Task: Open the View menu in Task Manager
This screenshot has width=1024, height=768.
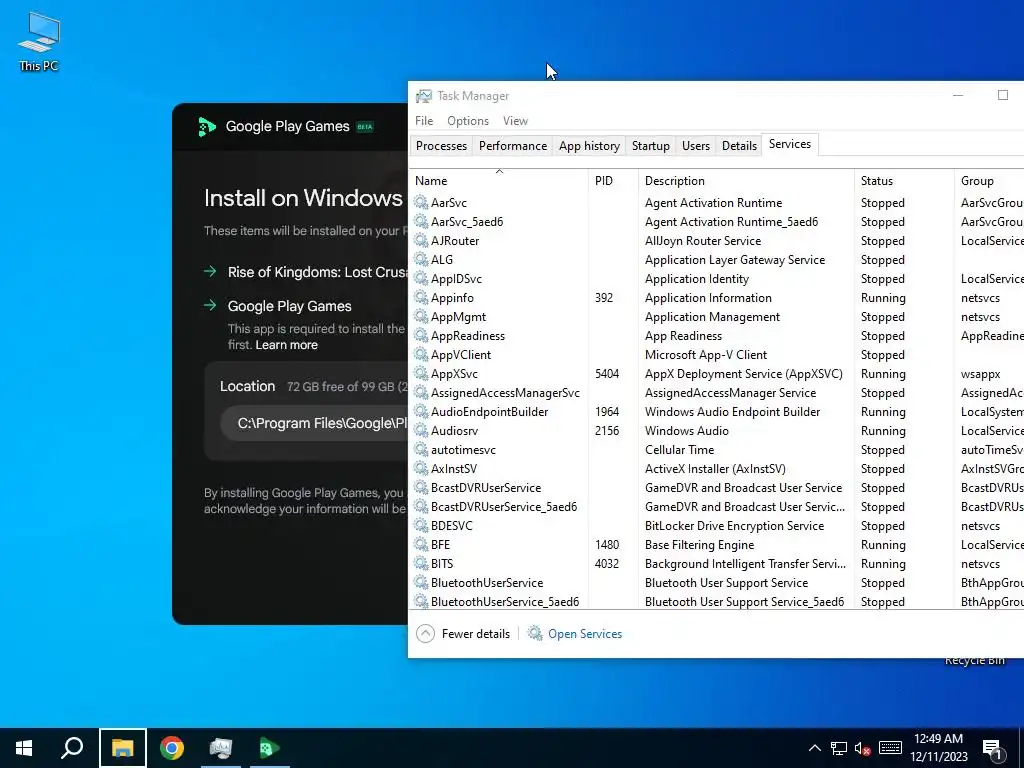Action: pos(515,121)
